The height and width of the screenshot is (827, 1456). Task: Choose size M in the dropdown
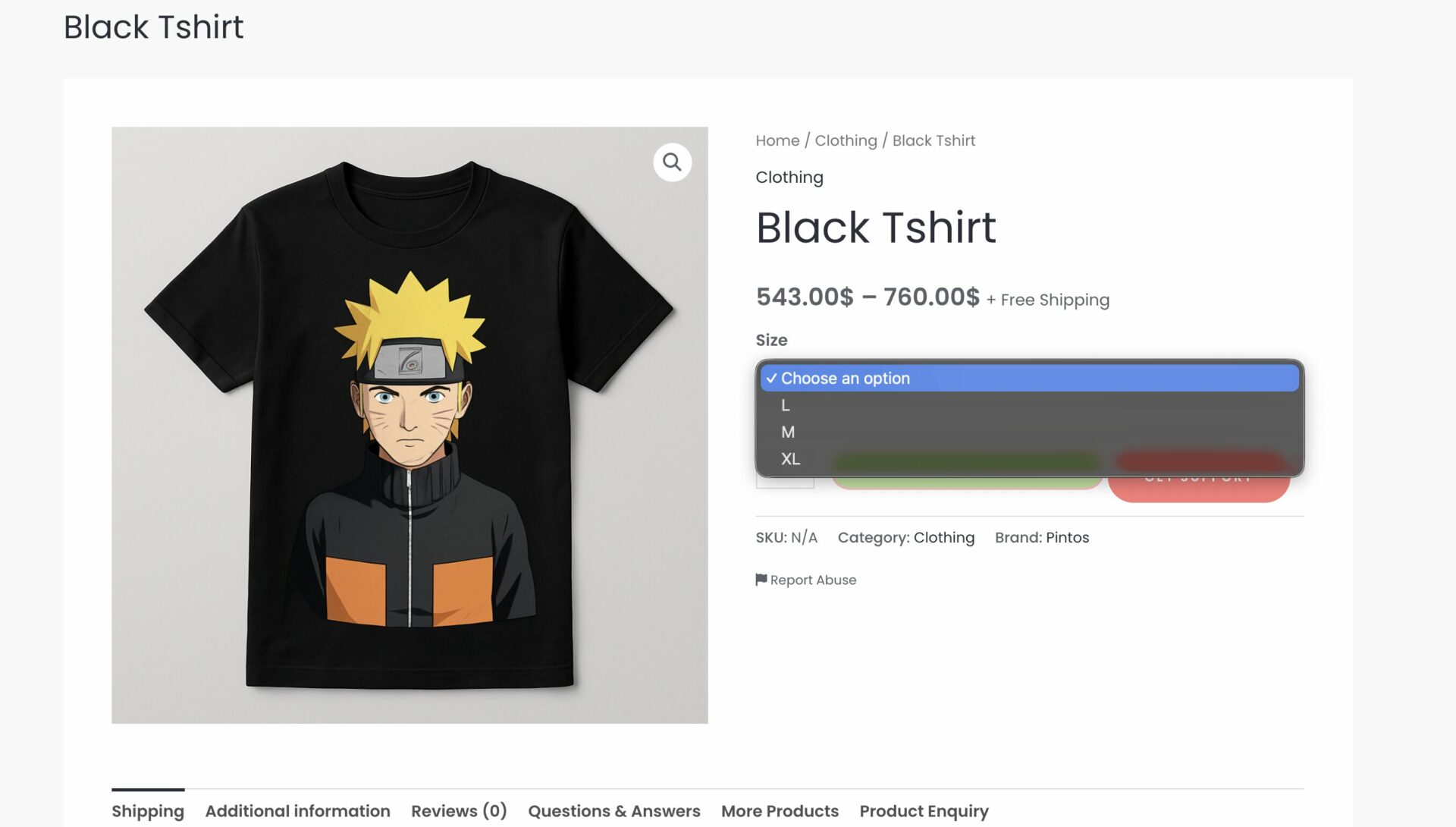(x=788, y=432)
